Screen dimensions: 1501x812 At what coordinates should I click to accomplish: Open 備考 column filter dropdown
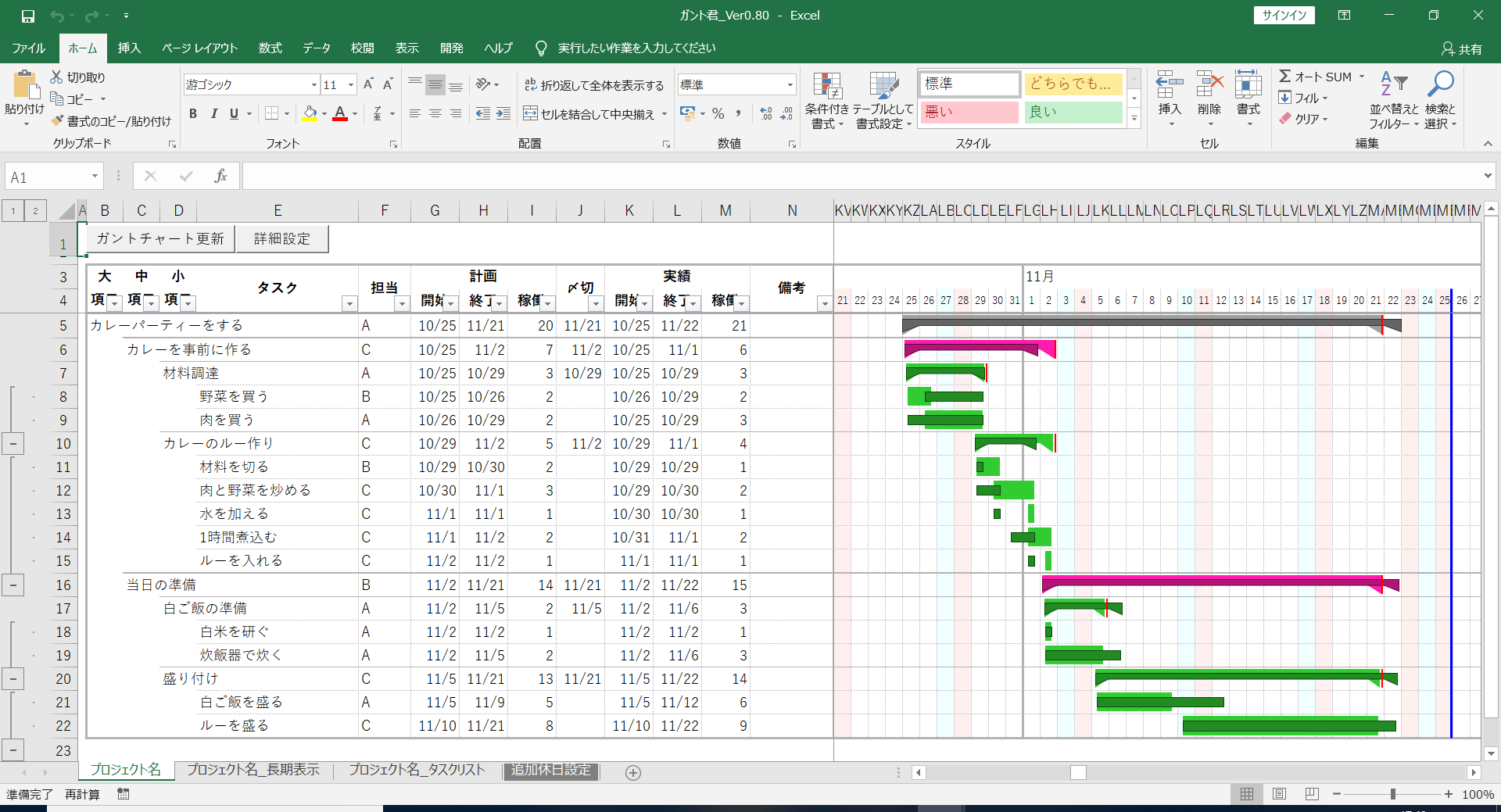(824, 303)
